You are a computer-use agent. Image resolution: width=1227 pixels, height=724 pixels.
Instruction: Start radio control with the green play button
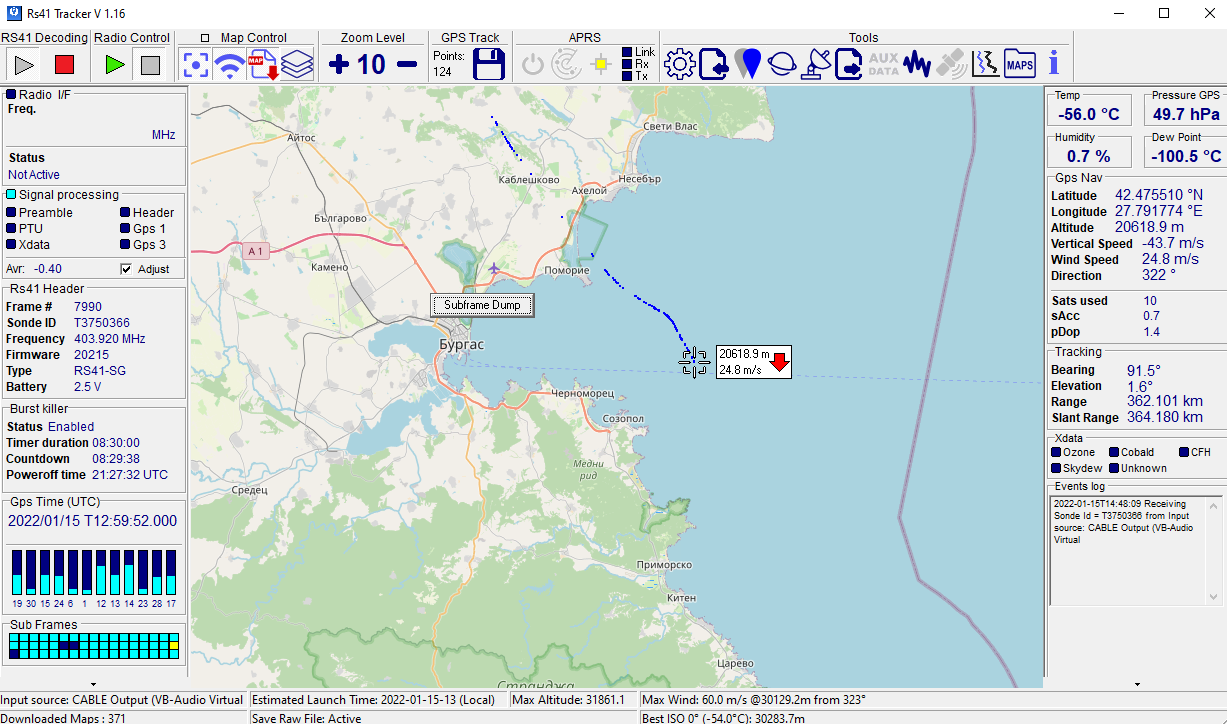point(115,65)
